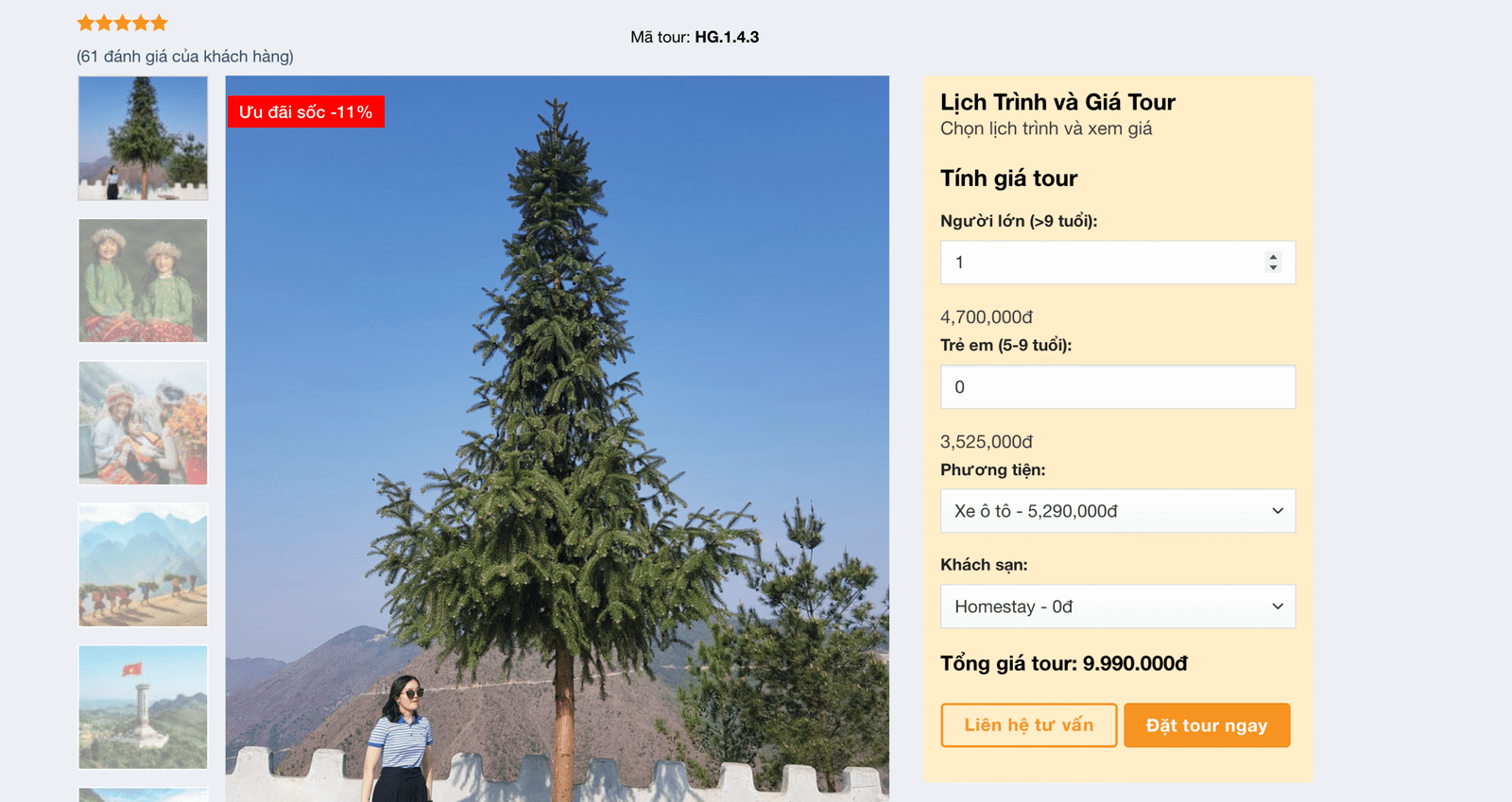The image size is (1512, 802).
Task: Click the tour code HG.1.4.3
Action: point(727,37)
